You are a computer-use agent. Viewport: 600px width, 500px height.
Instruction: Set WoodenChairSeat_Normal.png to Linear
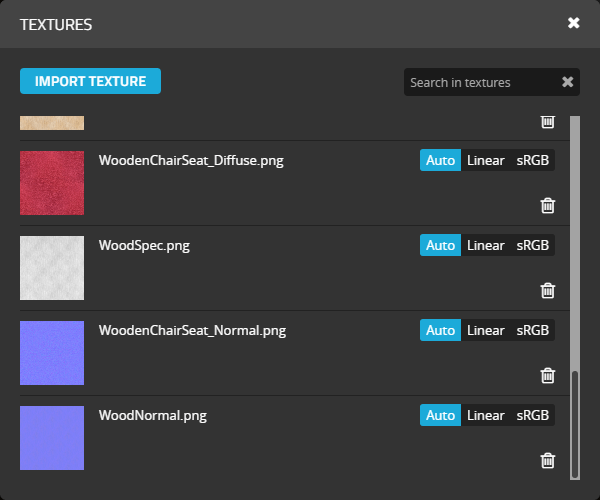point(486,331)
